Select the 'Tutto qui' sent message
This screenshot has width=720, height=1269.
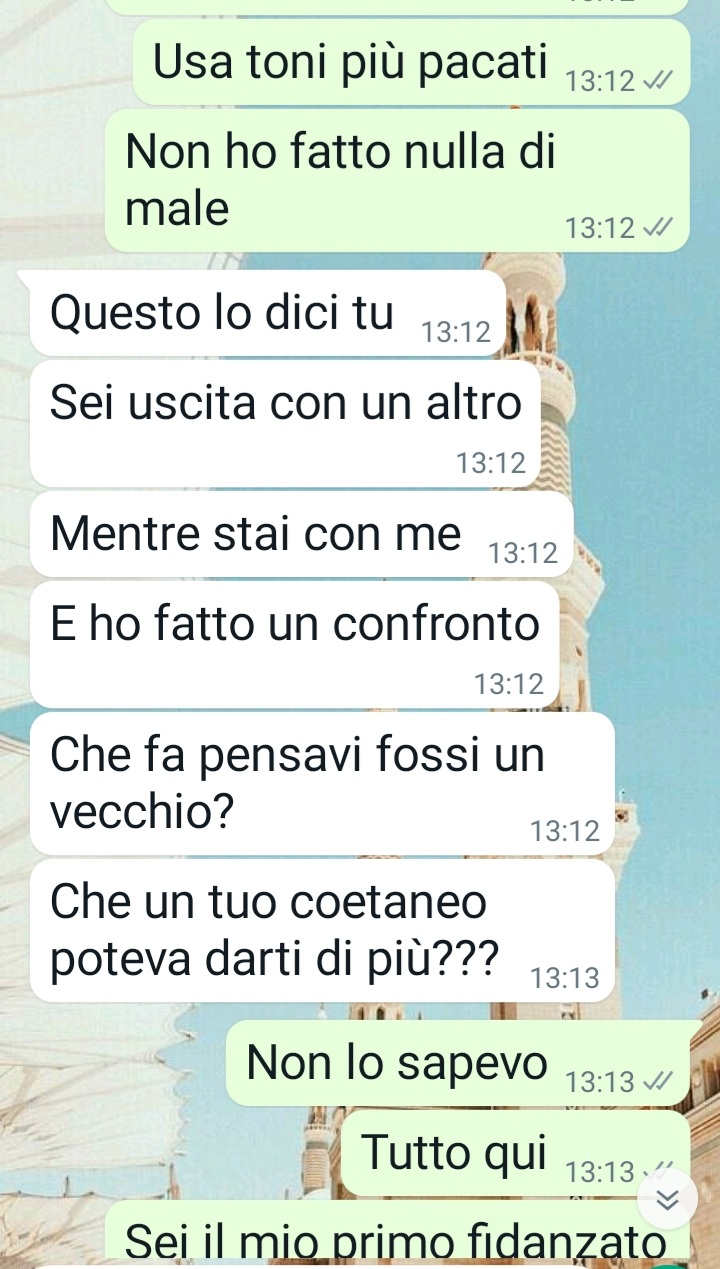point(516,1153)
